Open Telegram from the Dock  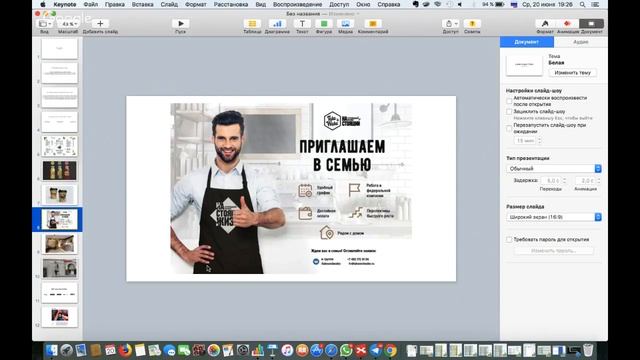click(376, 350)
